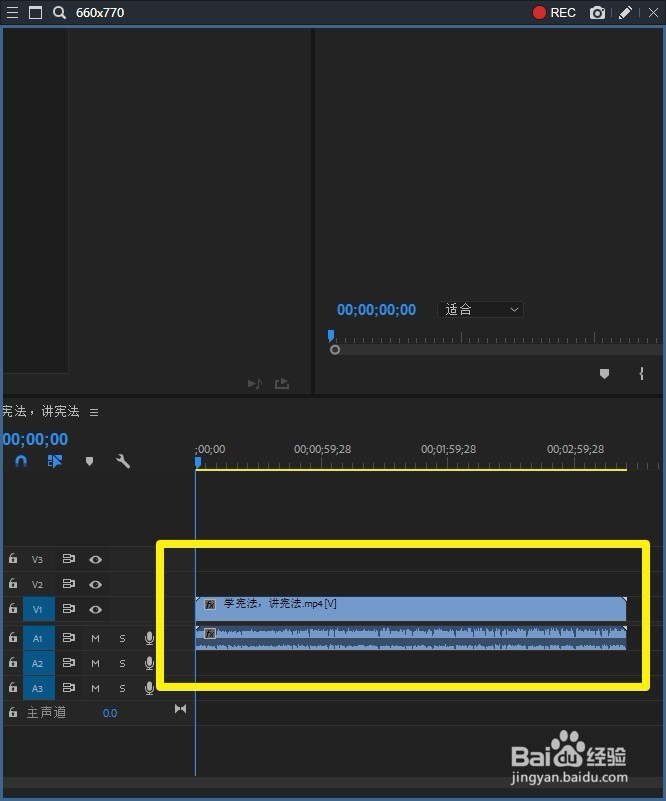Hide the V1 track with eye icon
The width and height of the screenshot is (666, 801).
coord(96,609)
